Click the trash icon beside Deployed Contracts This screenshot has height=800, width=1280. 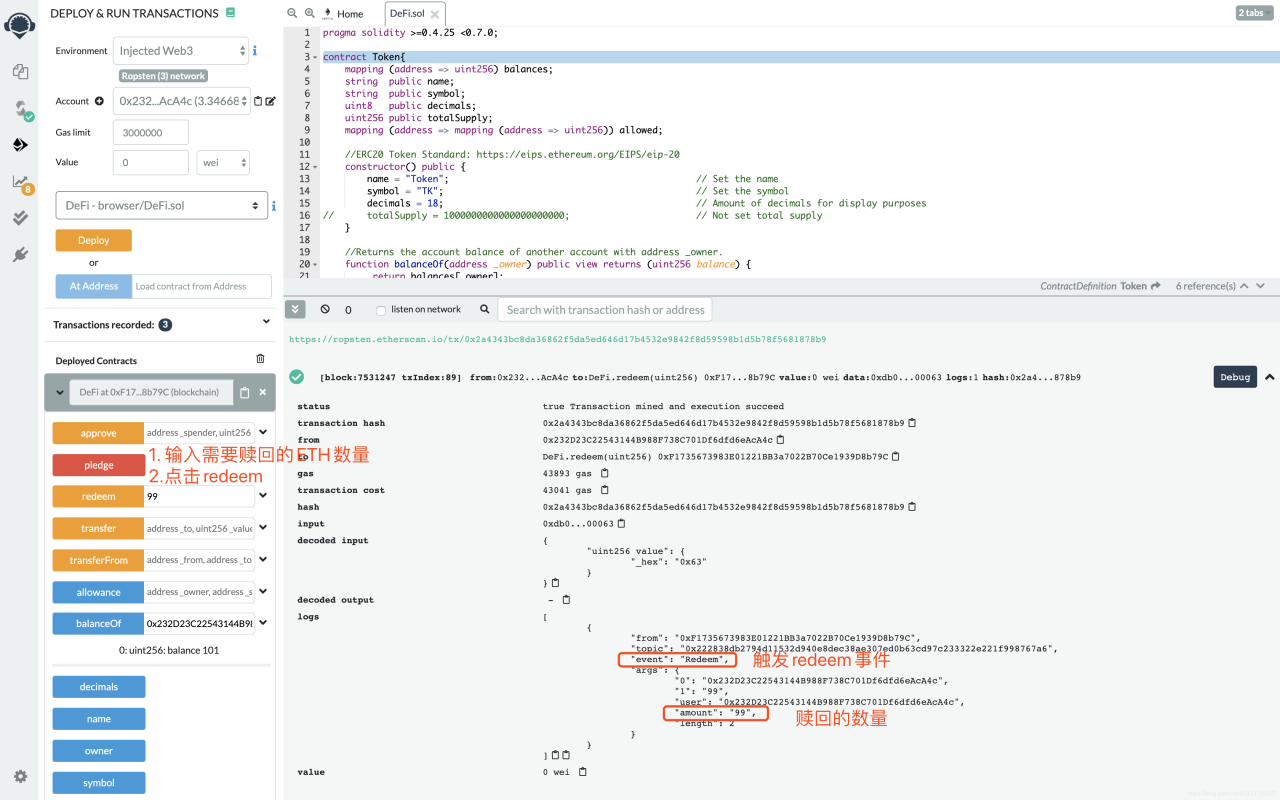[x=261, y=359]
